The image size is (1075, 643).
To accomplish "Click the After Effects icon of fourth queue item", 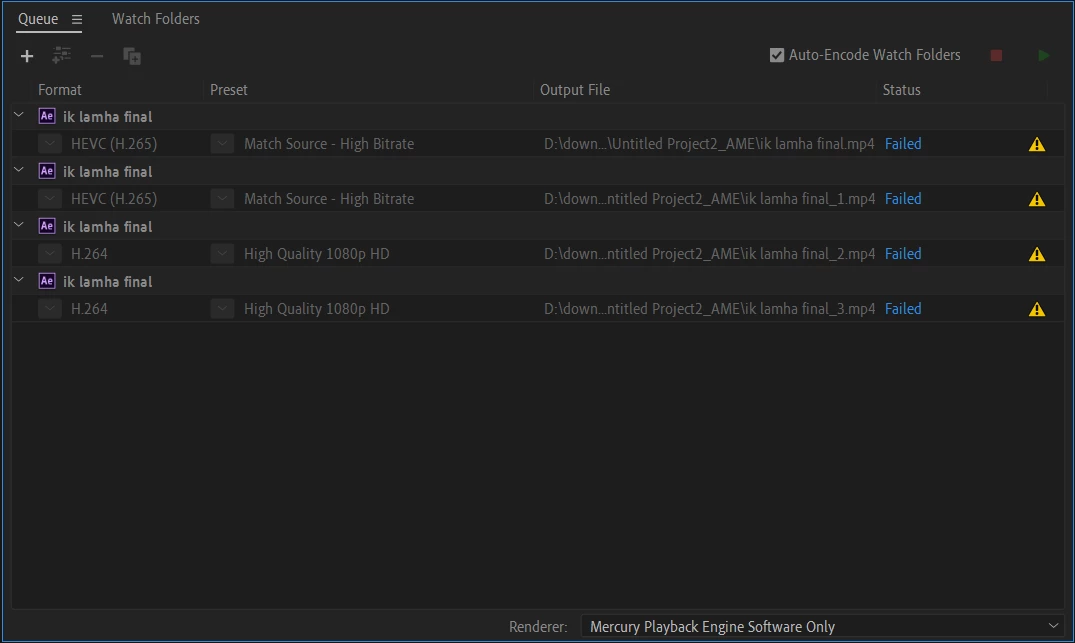I will 47,280.
